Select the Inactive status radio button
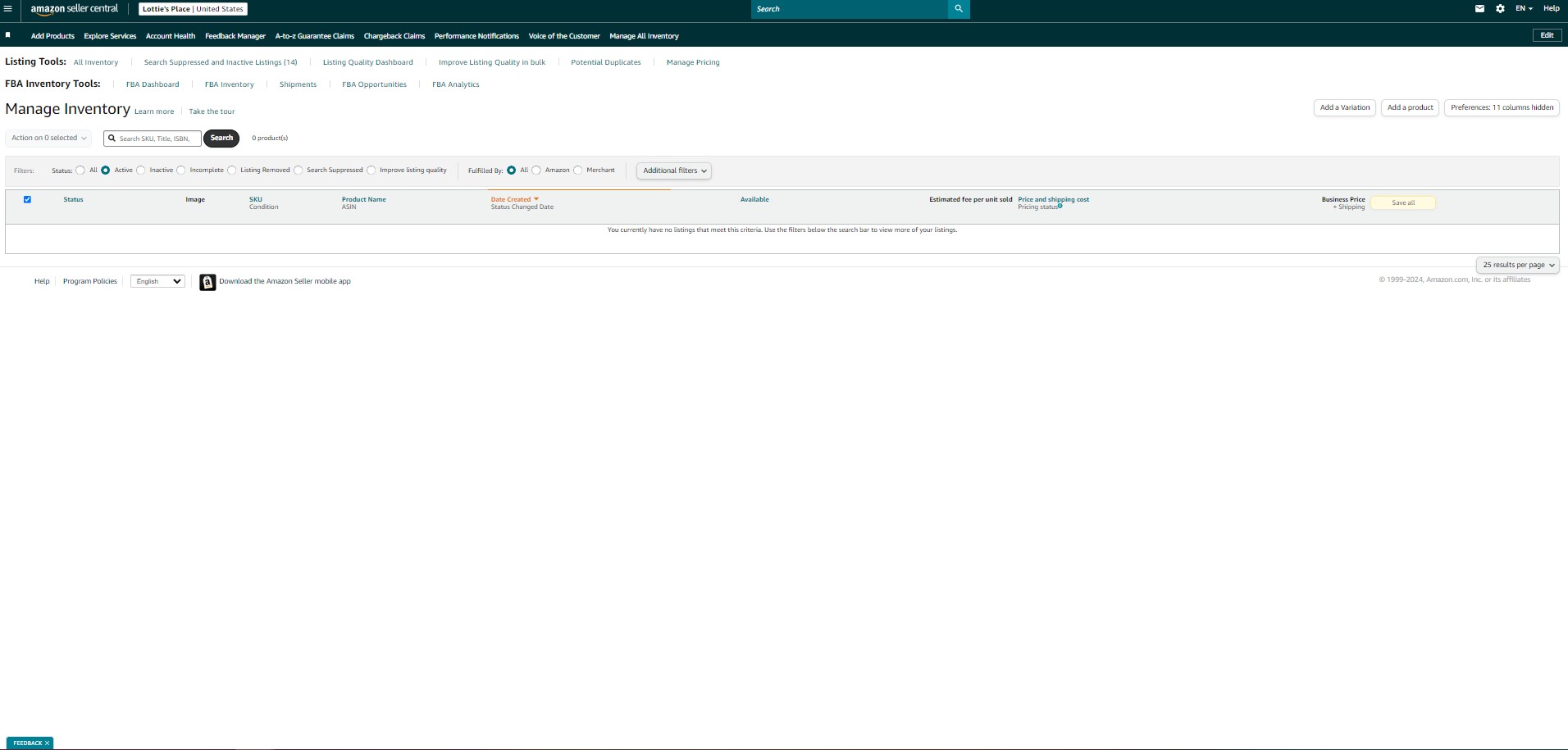This screenshot has height=750, width=1568. pos(141,170)
